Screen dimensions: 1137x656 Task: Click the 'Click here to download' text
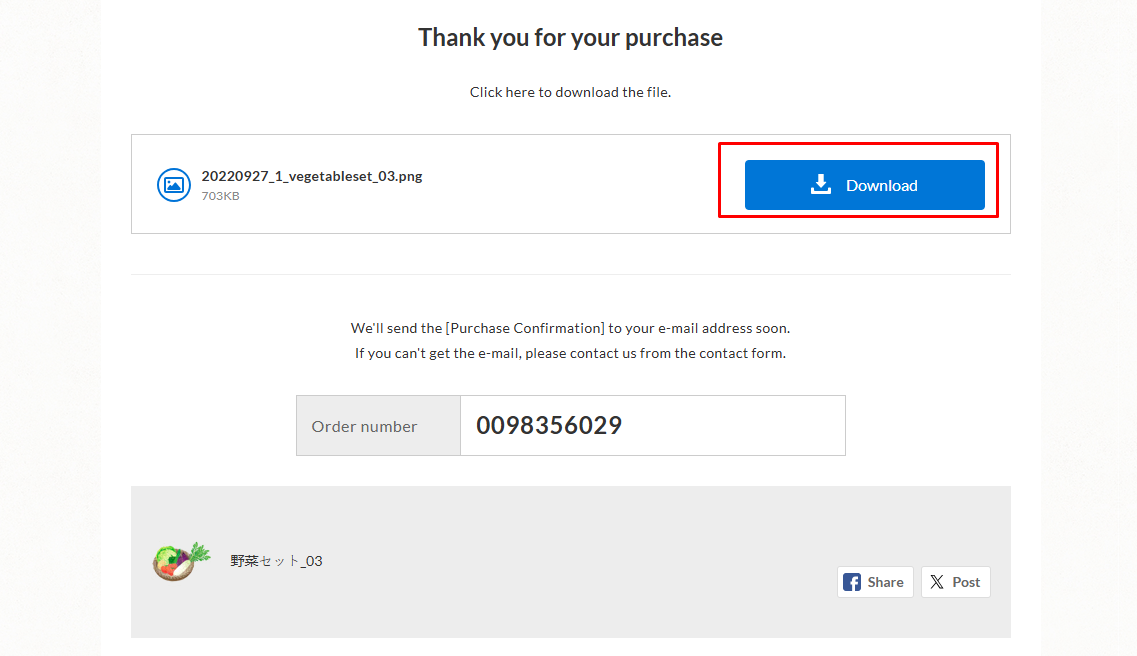coord(570,92)
